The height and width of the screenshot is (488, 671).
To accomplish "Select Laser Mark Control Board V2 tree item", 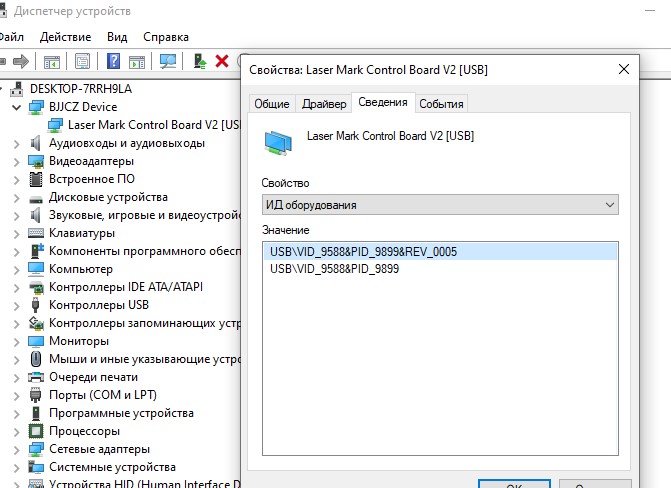I will point(154,125).
